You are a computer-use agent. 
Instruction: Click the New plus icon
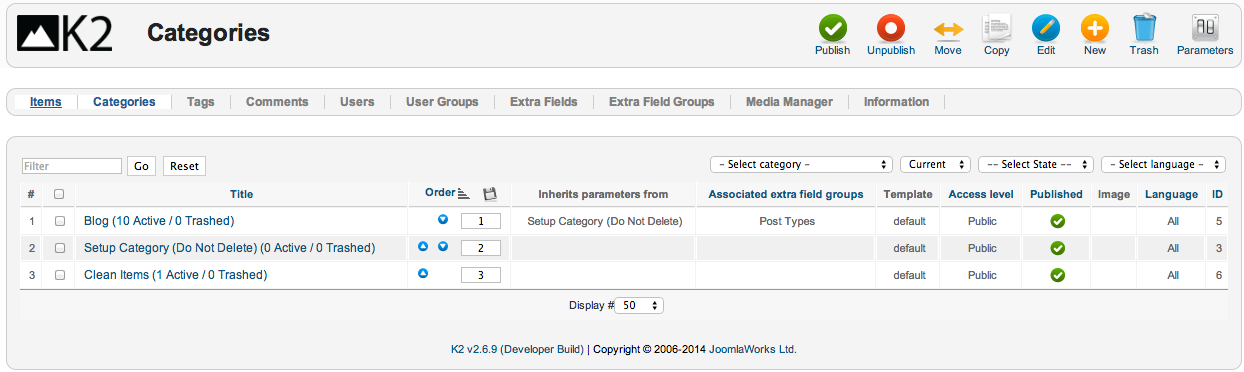pyautogui.click(x=1095, y=28)
